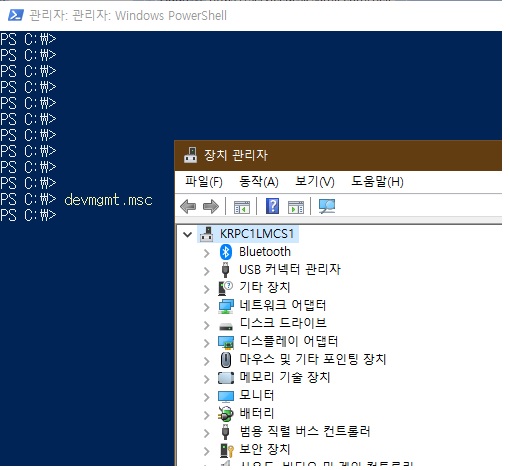The image size is (510, 470).
Task: Click the 범용 직렬 버스 컨트롤러 icon
Action: click(225, 432)
